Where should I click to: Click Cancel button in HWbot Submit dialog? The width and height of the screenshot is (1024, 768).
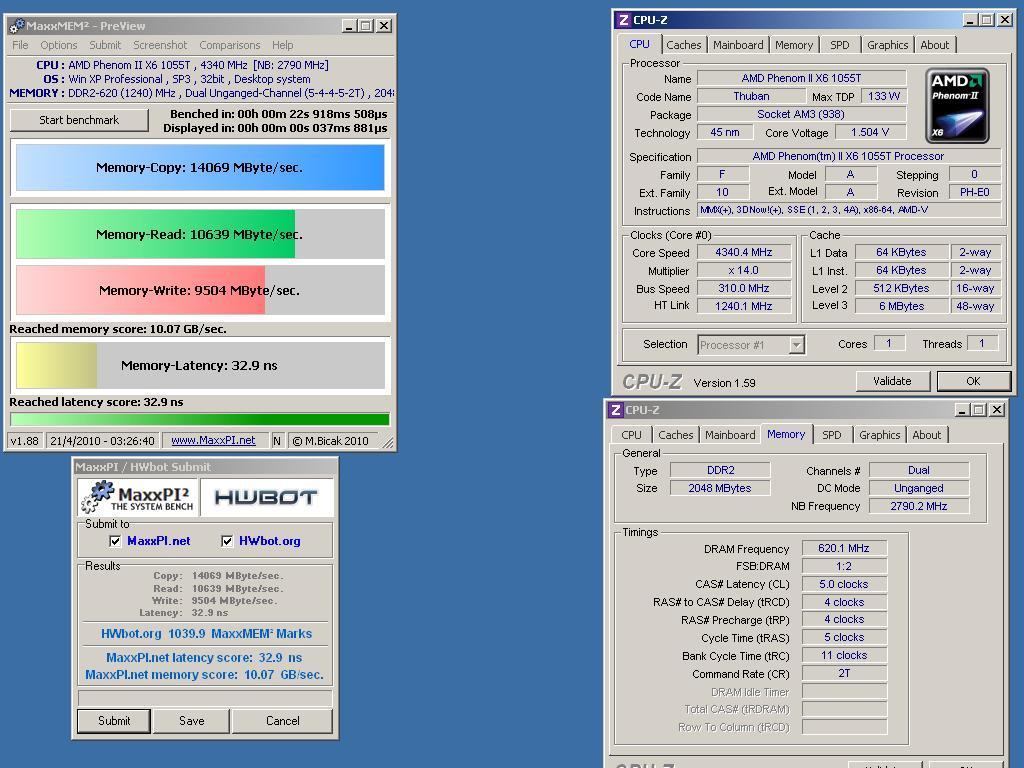(283, 721)
